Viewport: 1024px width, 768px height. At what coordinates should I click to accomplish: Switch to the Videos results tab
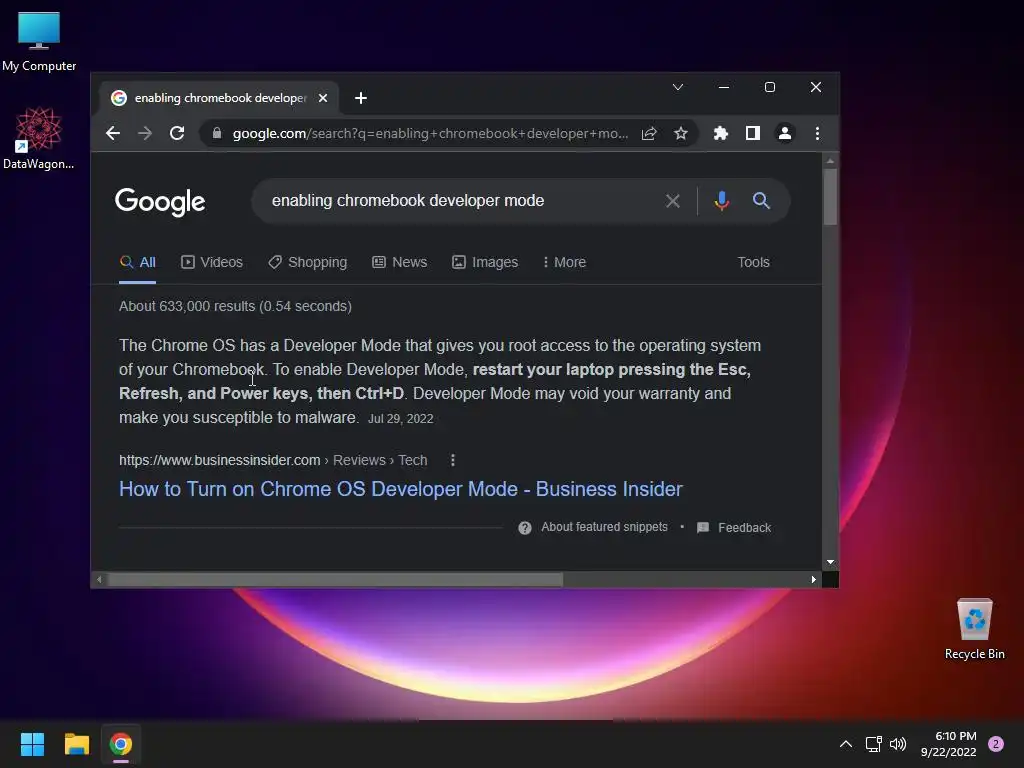coord(212,262)
